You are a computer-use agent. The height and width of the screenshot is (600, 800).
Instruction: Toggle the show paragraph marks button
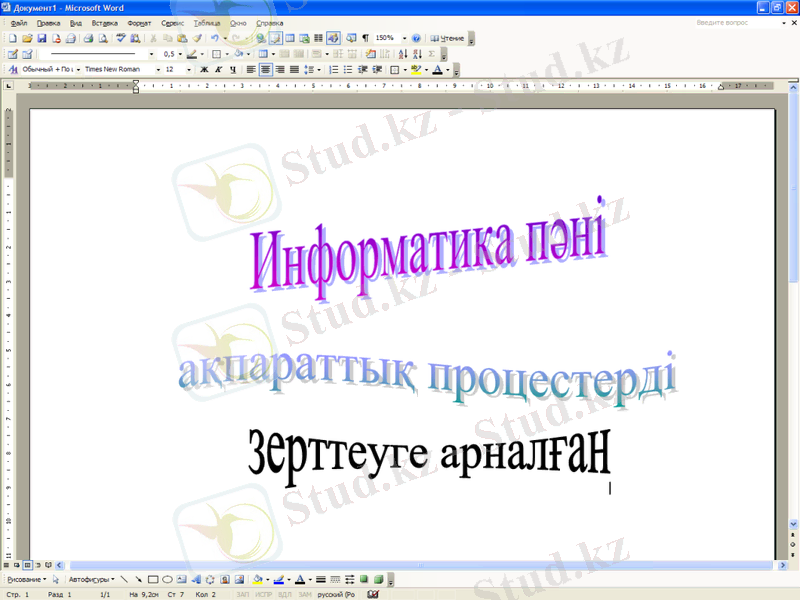point(365,38)
